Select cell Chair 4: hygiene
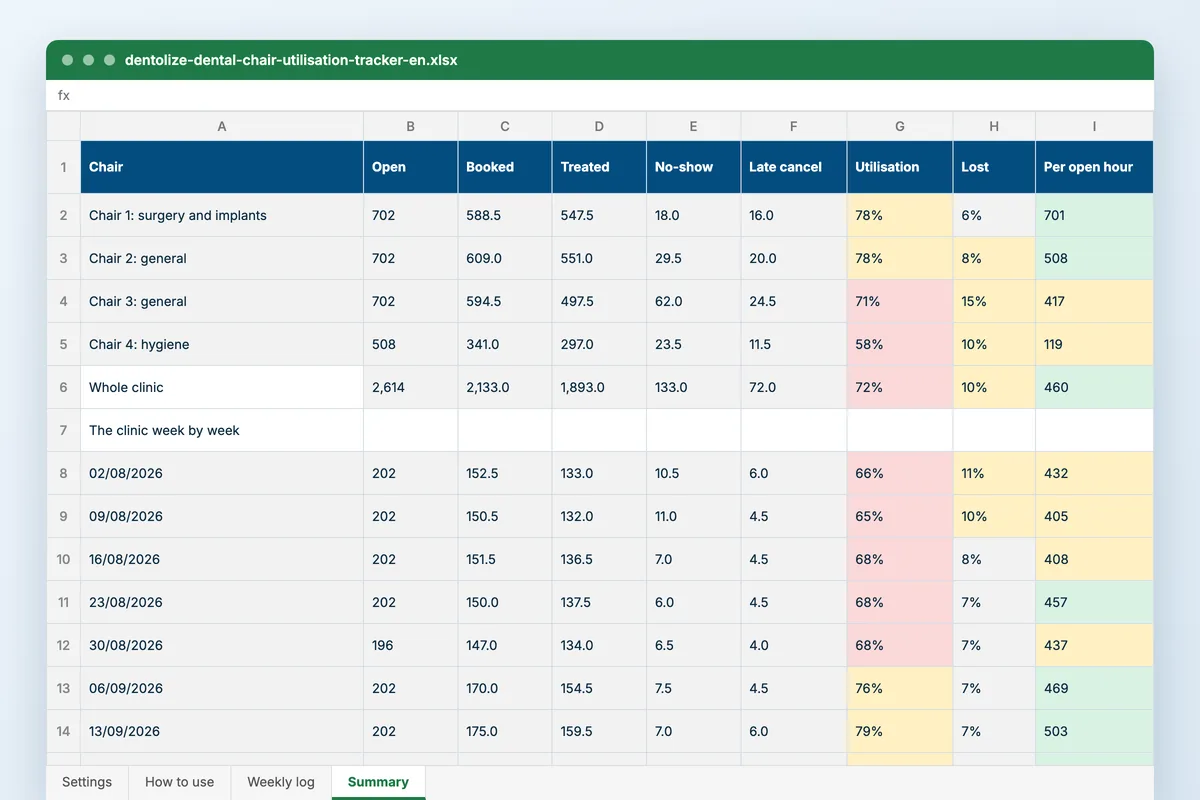Image resolution: width=1200 pixels, height=800 pixels. coord(222,344)
